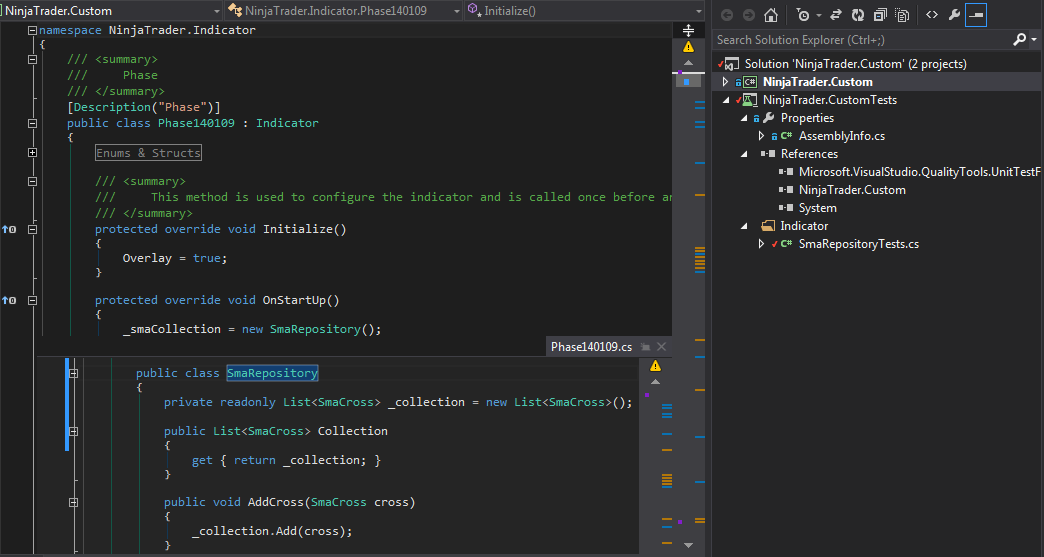The height and width of the screenshot is (557, 1044).
Task: Collapse the Collection property in peek
Action: pos(73,431)
